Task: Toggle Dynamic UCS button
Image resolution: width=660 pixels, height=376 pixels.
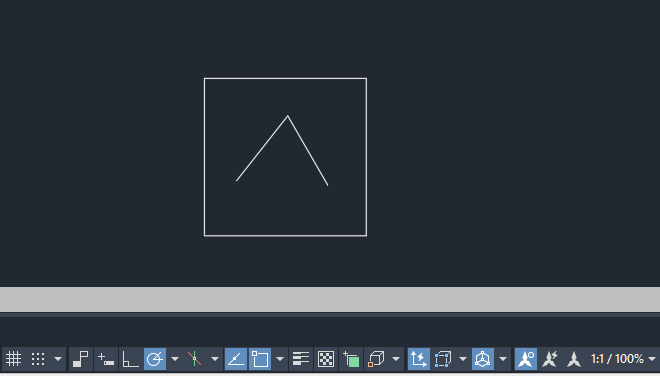Action: coord(418,359)
